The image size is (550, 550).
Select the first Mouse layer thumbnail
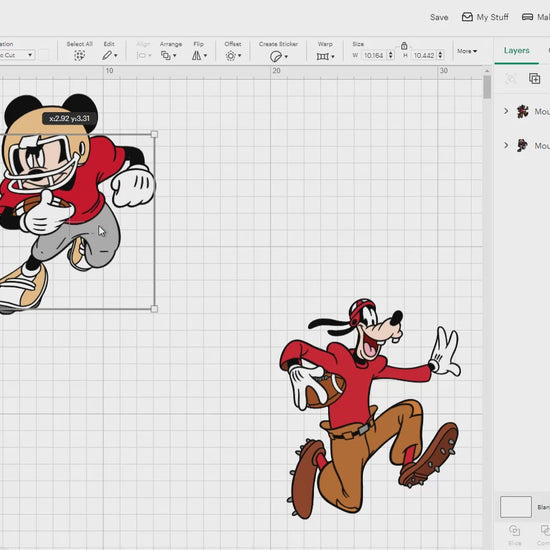coord(523,112)
